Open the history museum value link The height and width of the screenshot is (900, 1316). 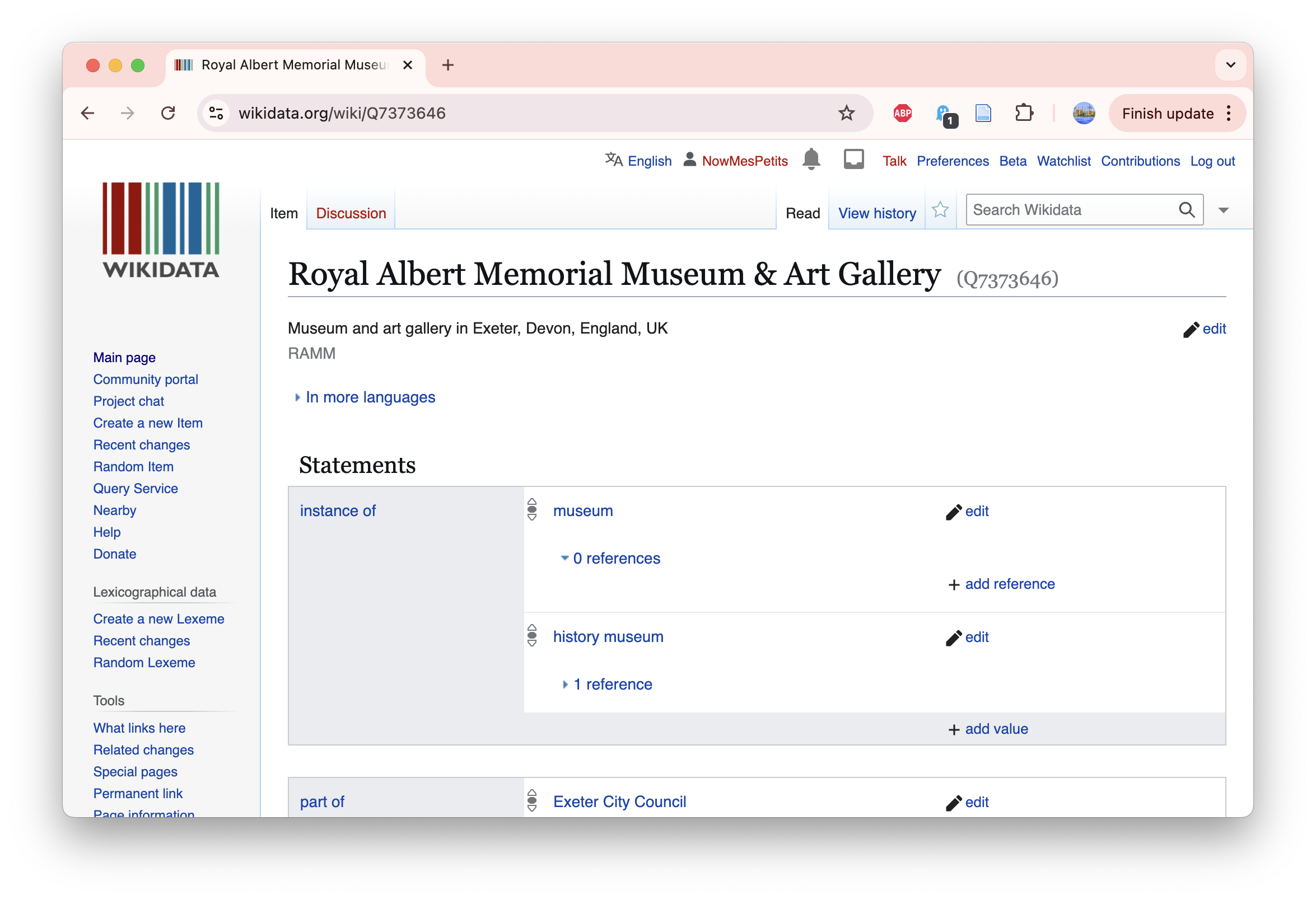(x=608, y=637)
